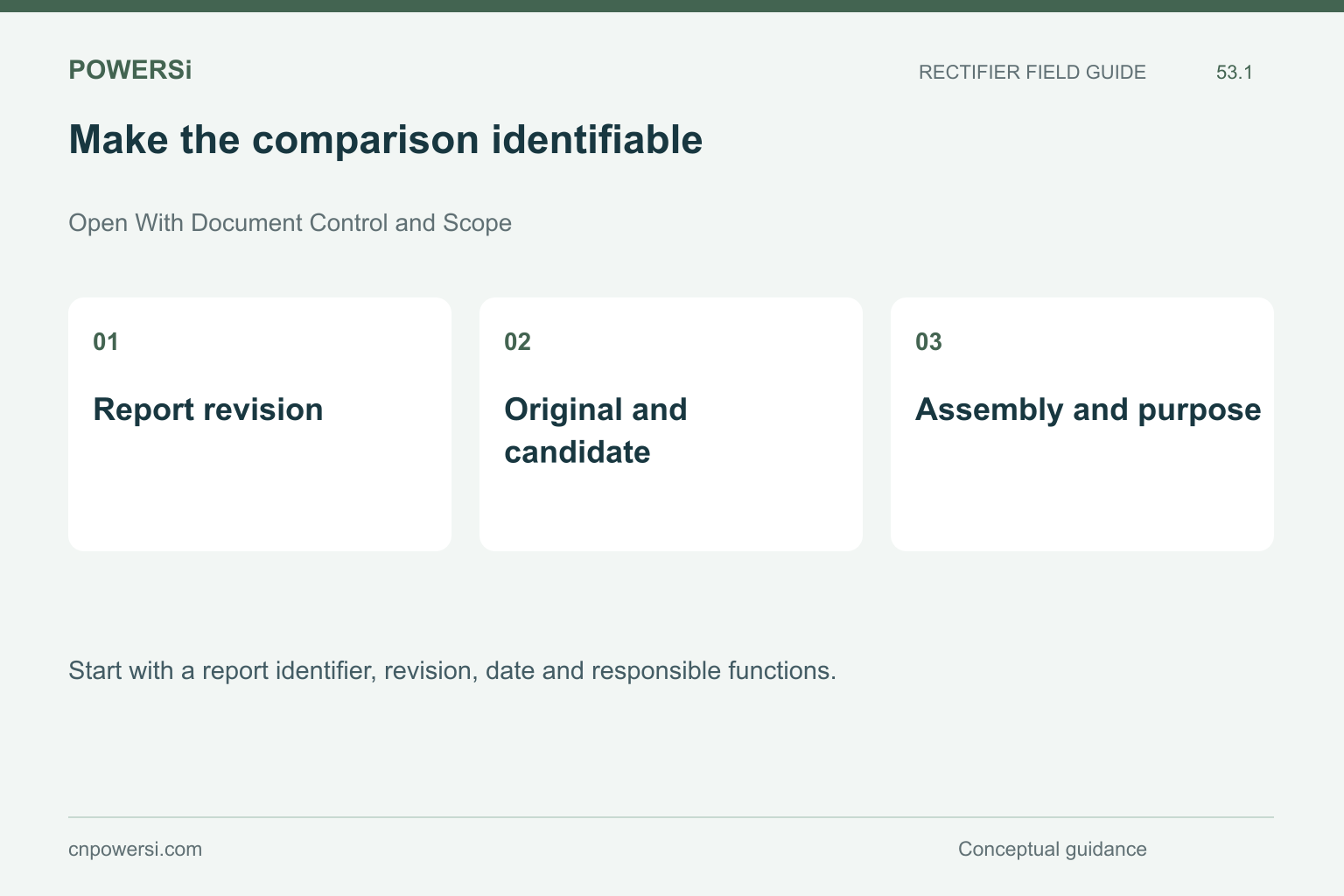Screen dimensions: 1344x896
Task: Click the Conceptual guidance footer note
Action: click(1053, 849)
